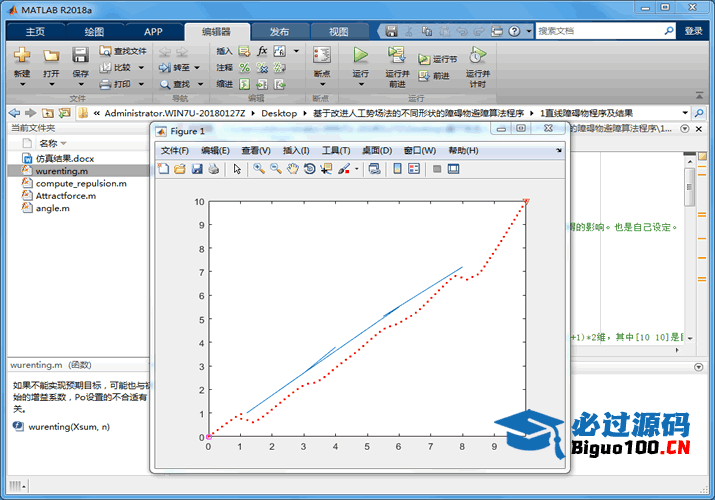Click the green Run button in Editor ribbon
The height and width of the screenshot is (500, 715).
(360, 55)
